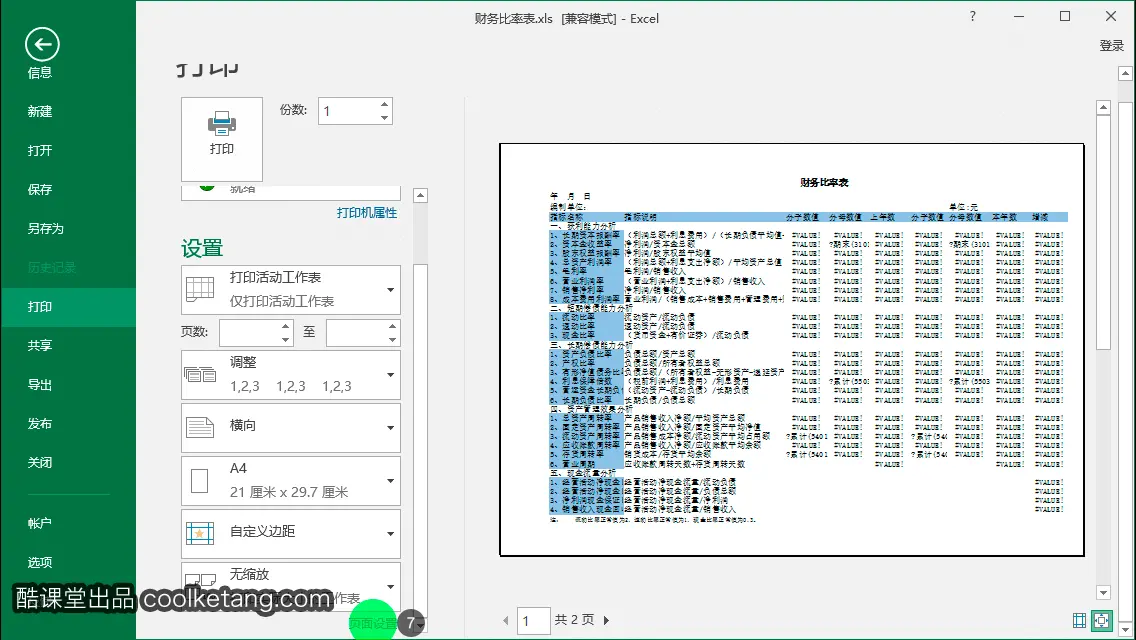
Task: Click the preview scrollbar up arrow
Action: (1103, 107)
